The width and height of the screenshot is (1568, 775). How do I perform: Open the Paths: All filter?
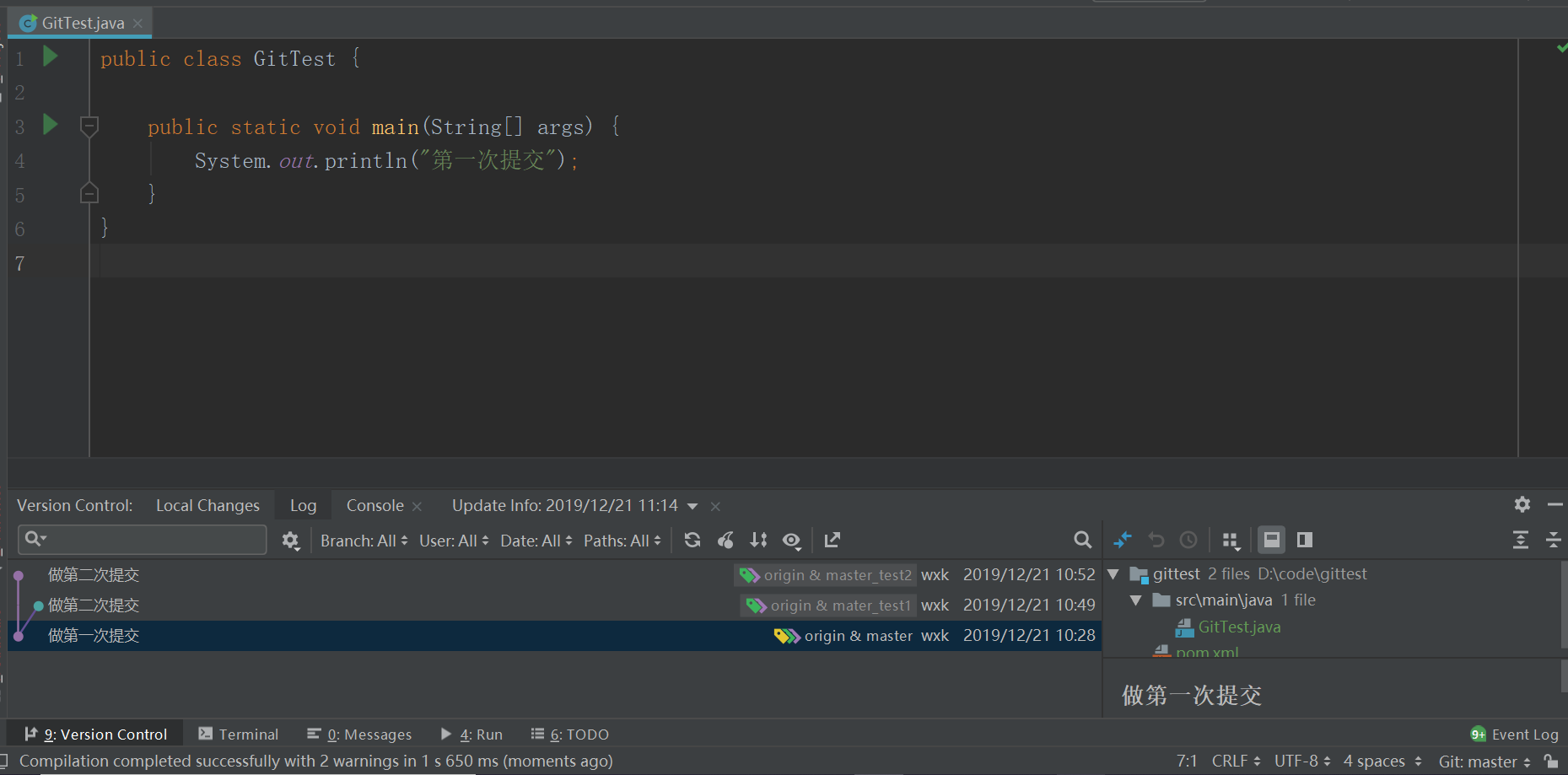click(622, 541)
